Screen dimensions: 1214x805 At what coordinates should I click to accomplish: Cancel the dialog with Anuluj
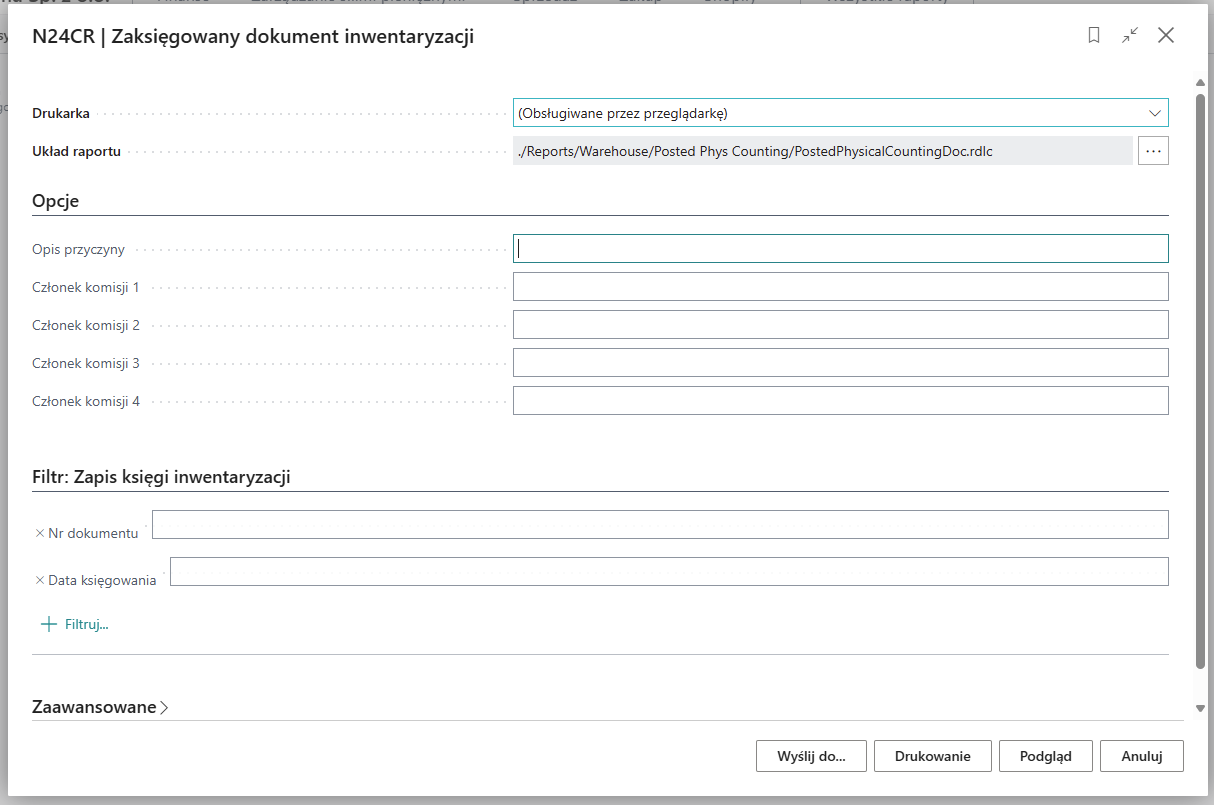pos(1141,756)
